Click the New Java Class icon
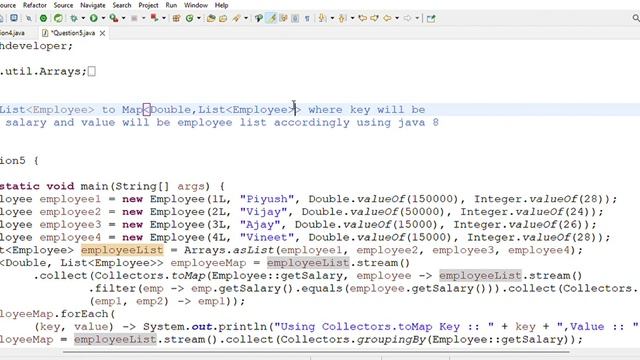This screenshot has width=640, height=360. [189, 18]
